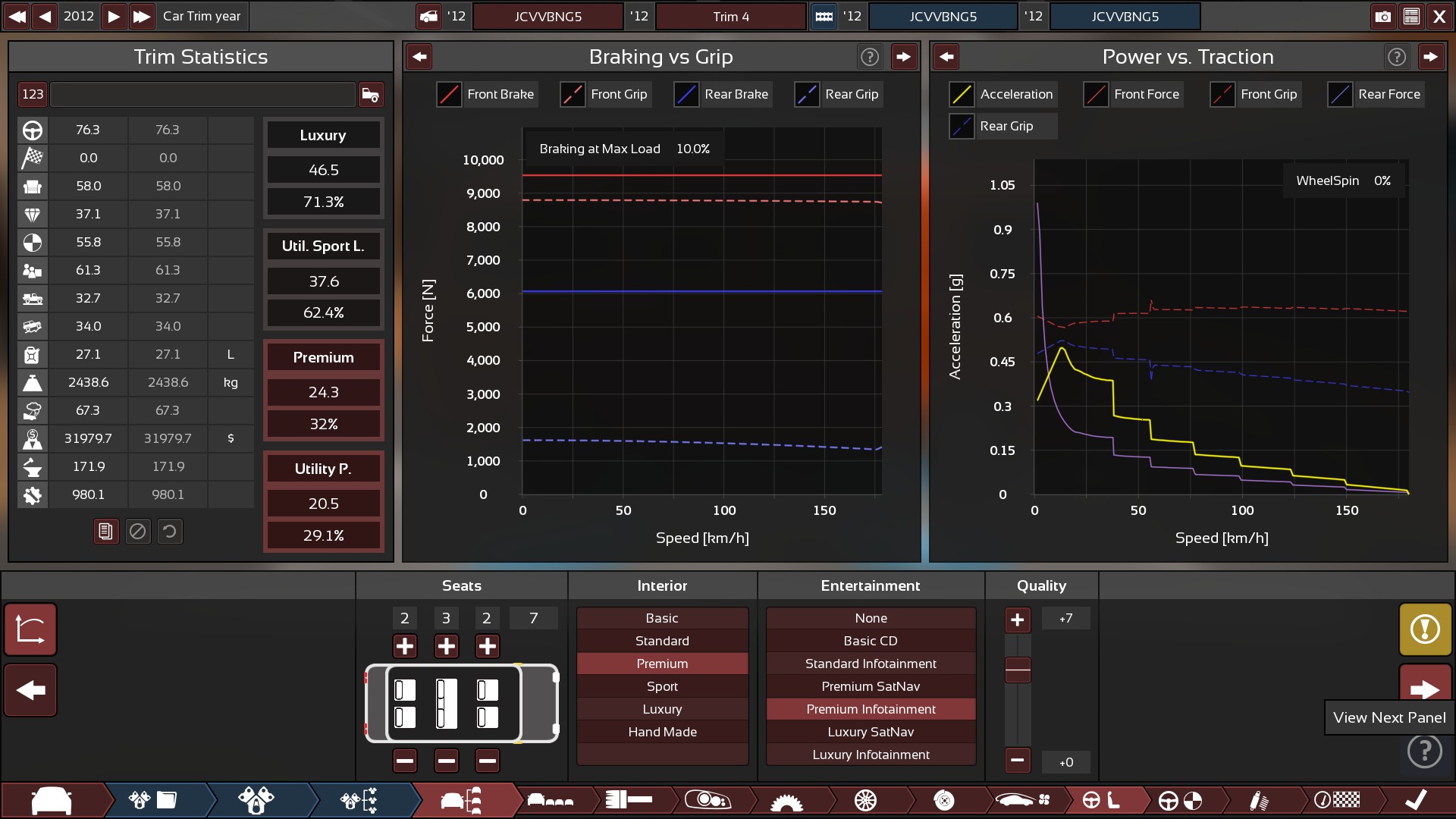Viewport: 1456px width, 819px height.
Task: Click the weight stat icon beside 2438.6
Action: (33, 382)
